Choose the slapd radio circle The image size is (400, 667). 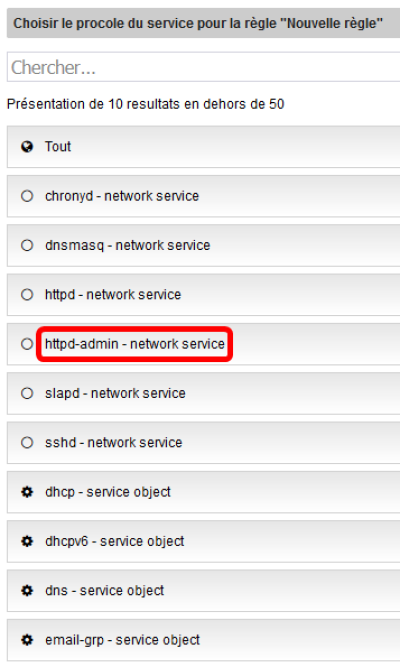27,393
